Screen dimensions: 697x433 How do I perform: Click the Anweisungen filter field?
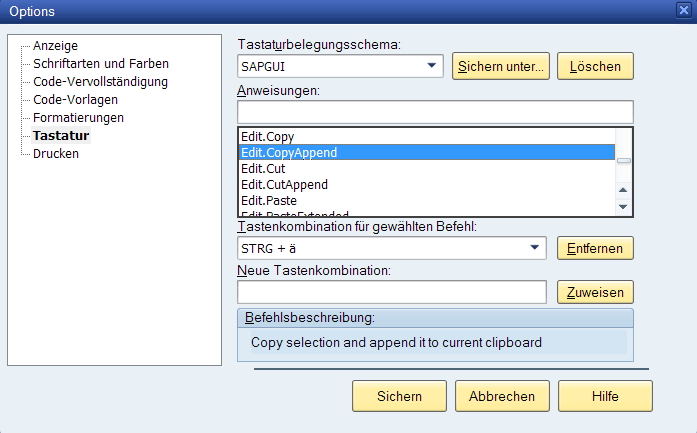point(435,112)
